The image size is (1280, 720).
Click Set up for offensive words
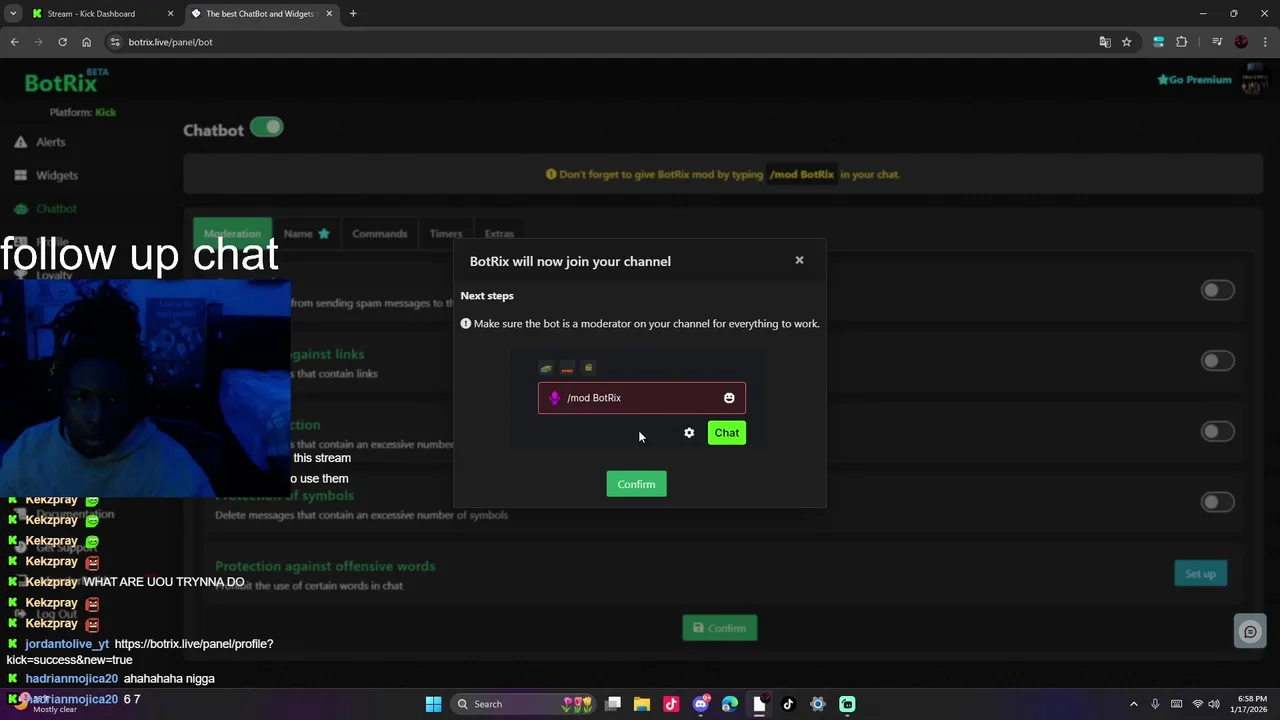pyautogui.click(x=1200, y=573)
